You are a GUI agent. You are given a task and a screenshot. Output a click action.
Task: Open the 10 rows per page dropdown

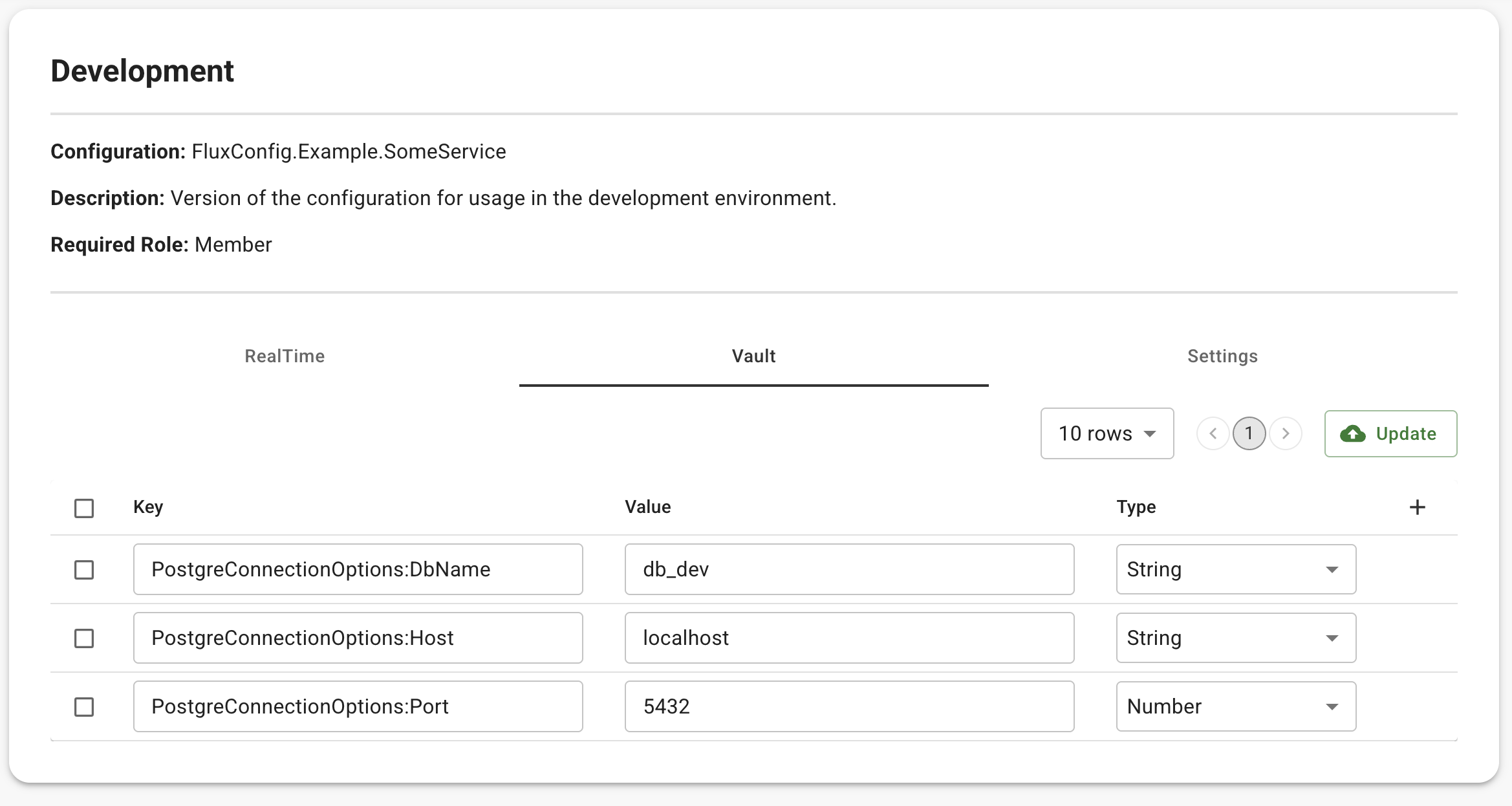[x=1107, y=434]
